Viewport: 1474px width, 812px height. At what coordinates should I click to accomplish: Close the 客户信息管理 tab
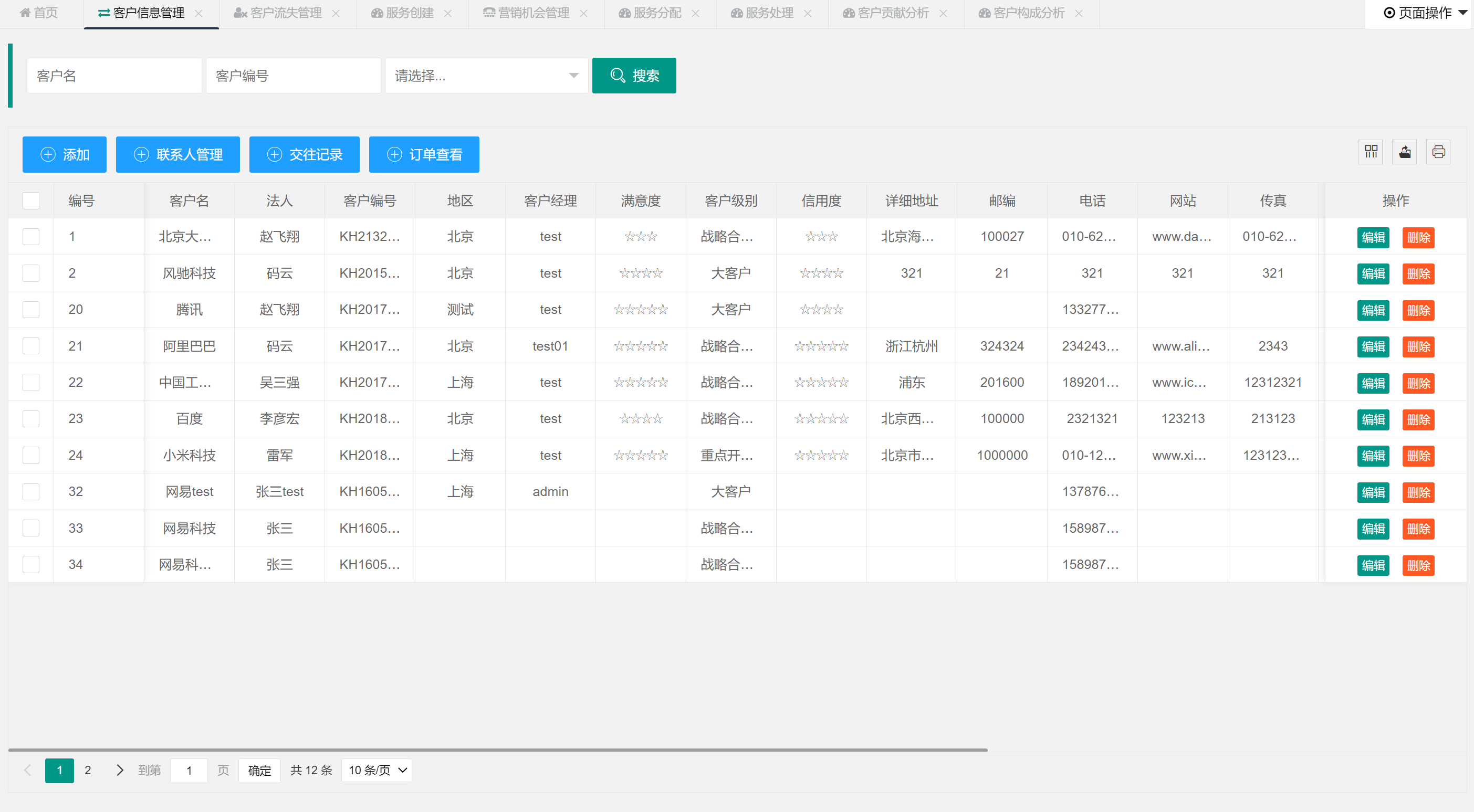(x=198, y=13)
